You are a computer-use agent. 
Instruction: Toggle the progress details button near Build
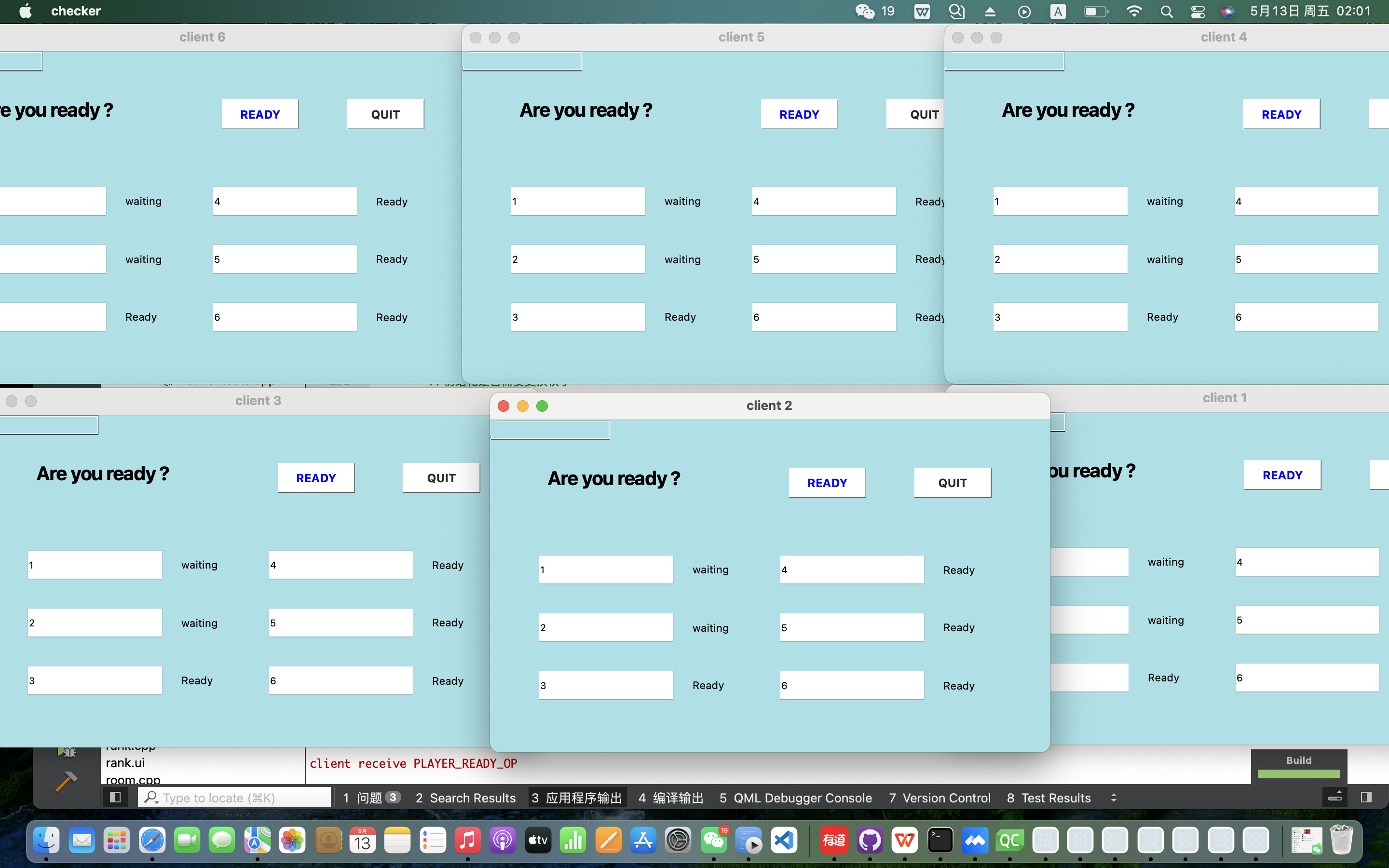1335,798
